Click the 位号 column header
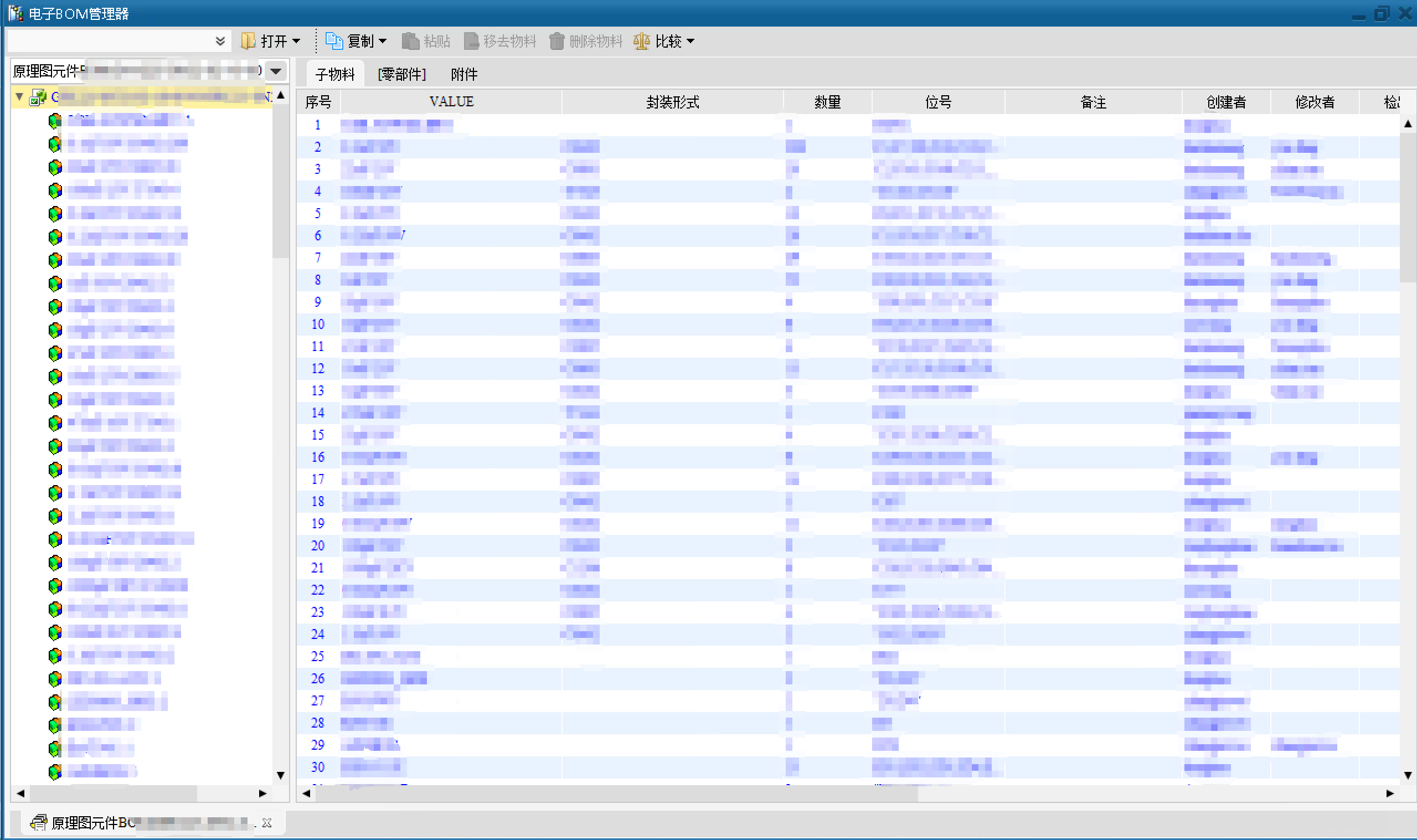Viewport: 1417px width, 840px height. (937, 102)
